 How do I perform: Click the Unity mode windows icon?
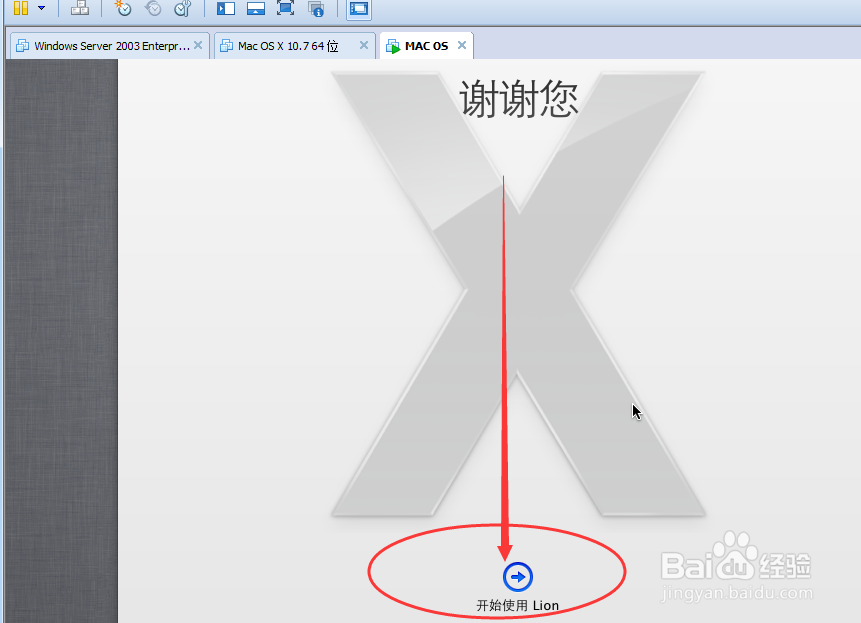316,8
